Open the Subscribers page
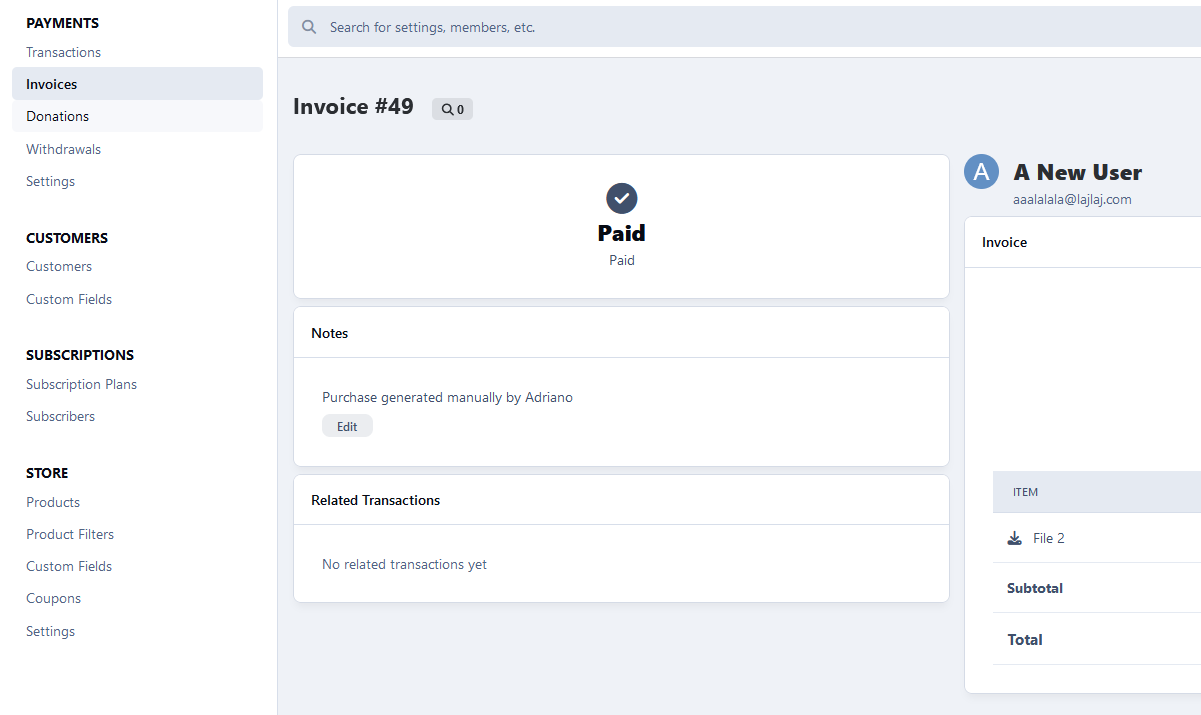The height and width of the screenshot is (715, 1201). click(x=60, y=416)
